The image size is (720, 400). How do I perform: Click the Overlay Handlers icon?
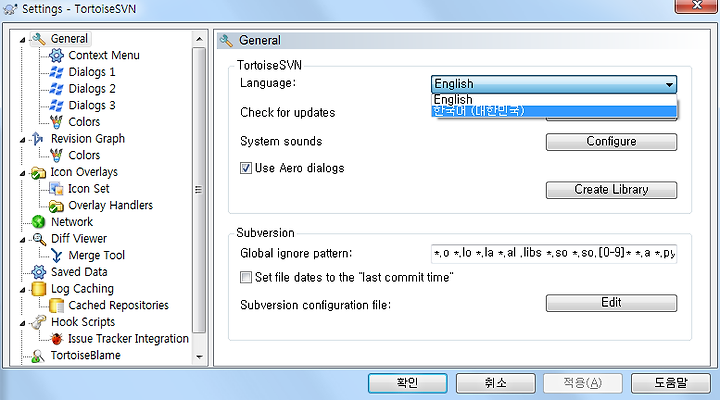click(56, 206)
